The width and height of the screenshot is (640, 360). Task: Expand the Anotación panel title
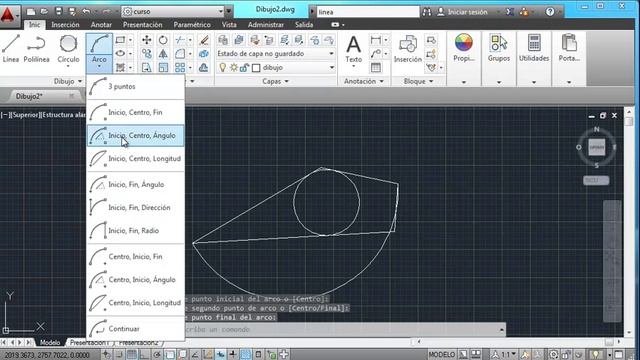point(364,81)
